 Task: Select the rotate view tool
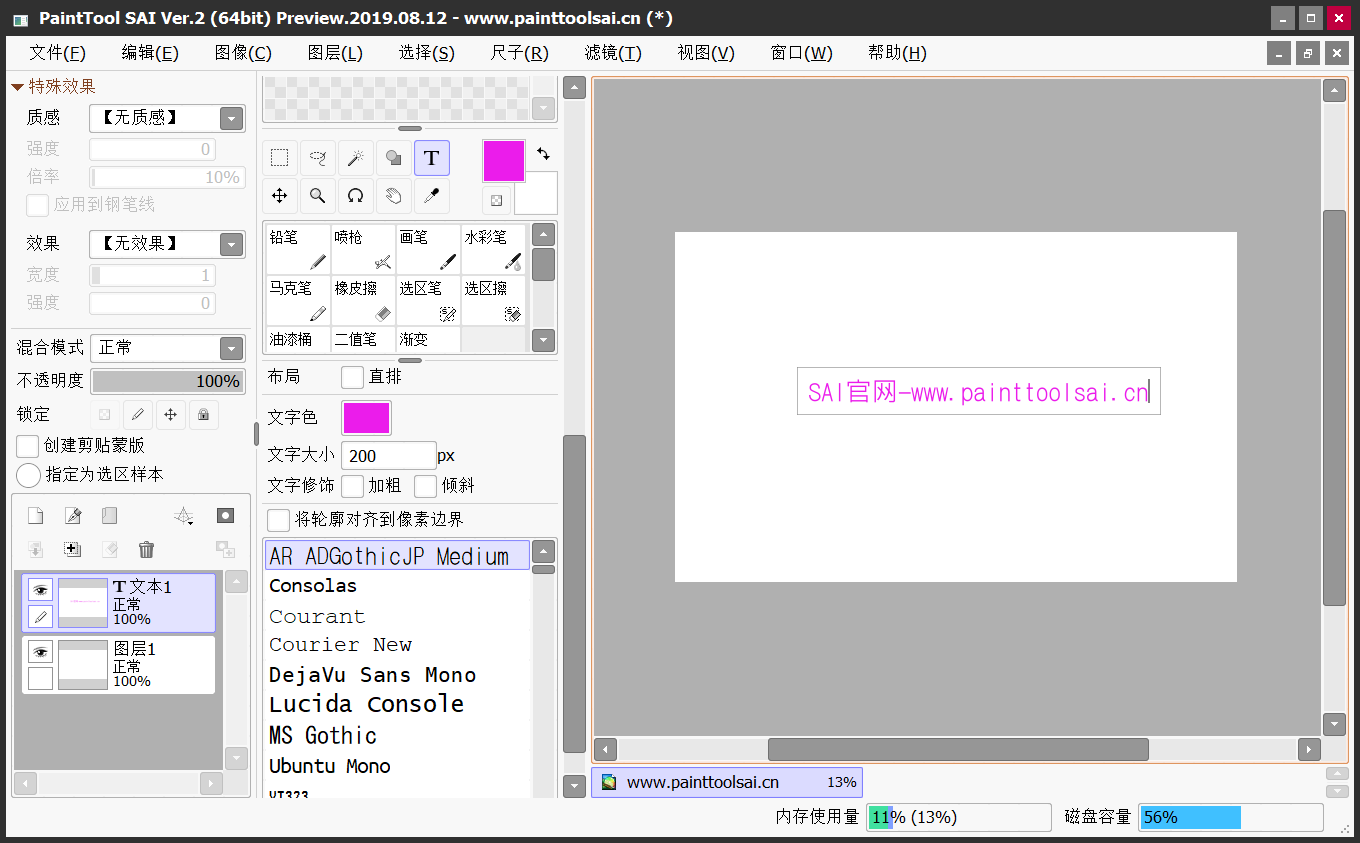point(356,196)
